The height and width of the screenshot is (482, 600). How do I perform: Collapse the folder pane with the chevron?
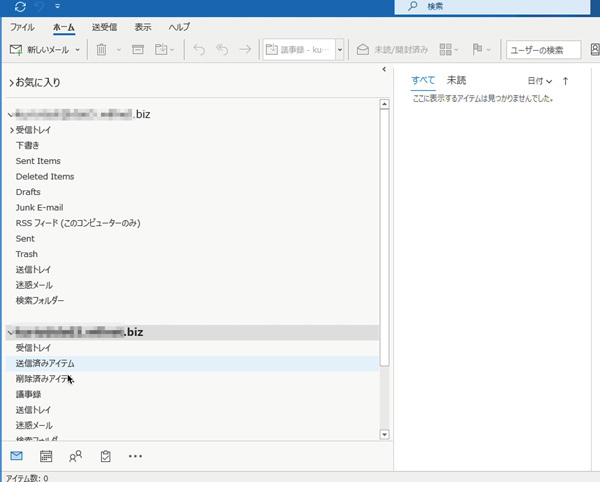pyautogui.click(x=384, y=69)
